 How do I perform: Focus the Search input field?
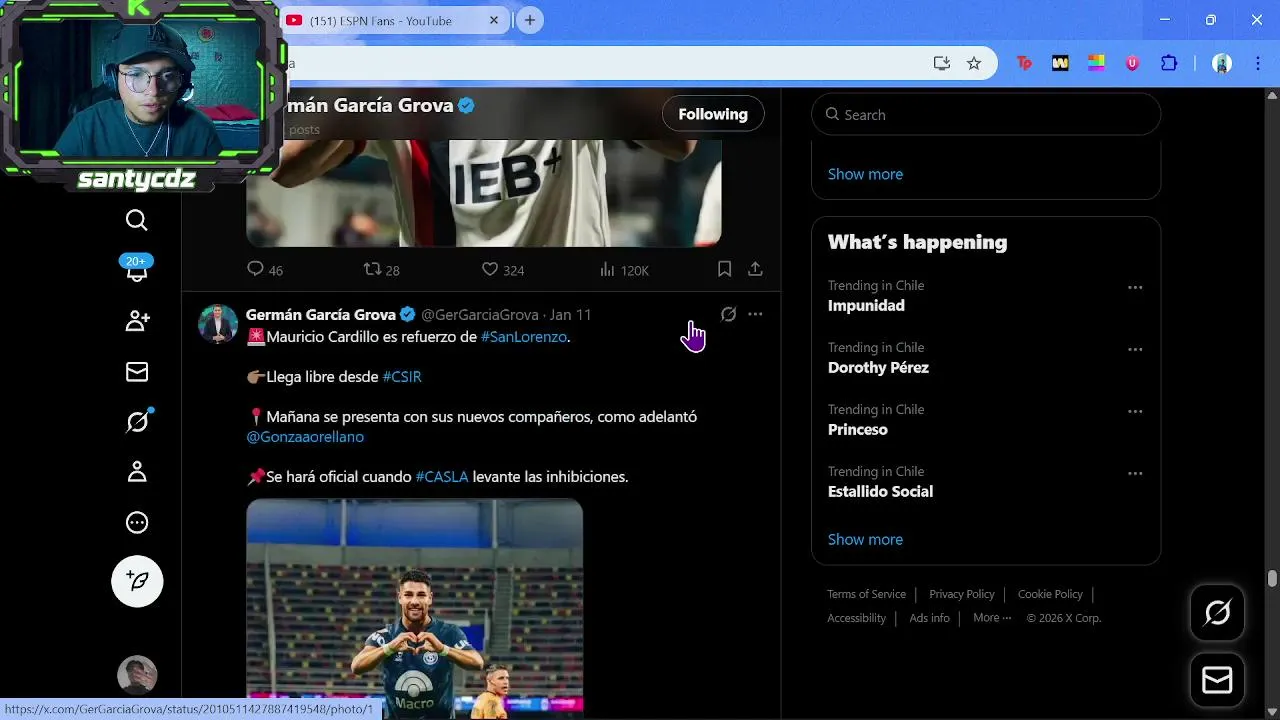click(x=986, y=115)
